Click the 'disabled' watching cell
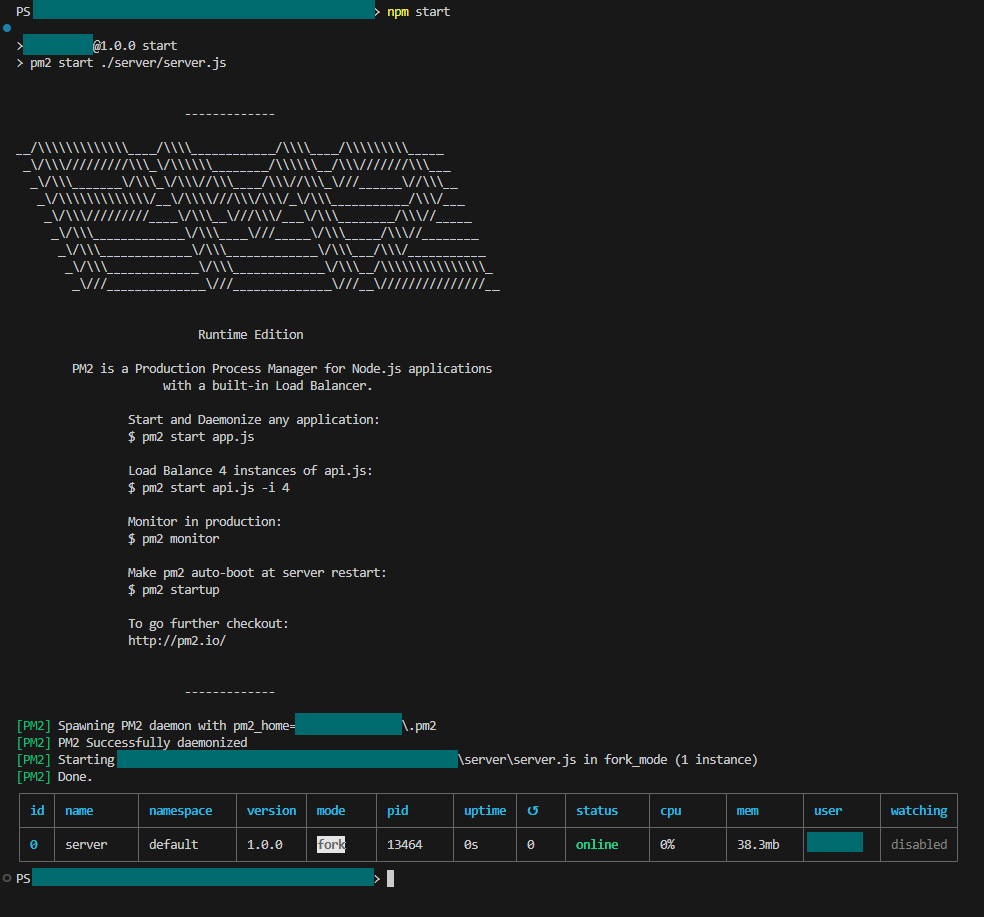The height and width of the screenshot is (917, 984). [x=919, y=845]
